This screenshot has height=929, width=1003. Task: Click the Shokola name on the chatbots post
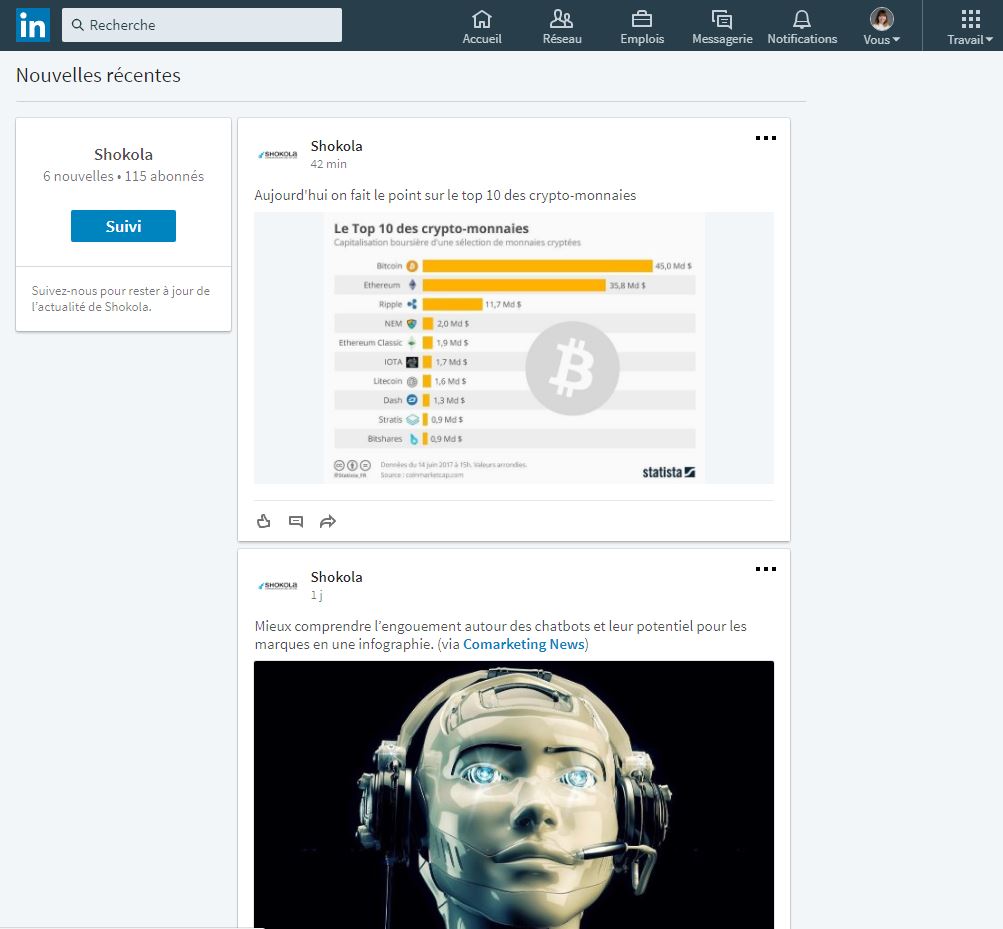coord(336,577)
